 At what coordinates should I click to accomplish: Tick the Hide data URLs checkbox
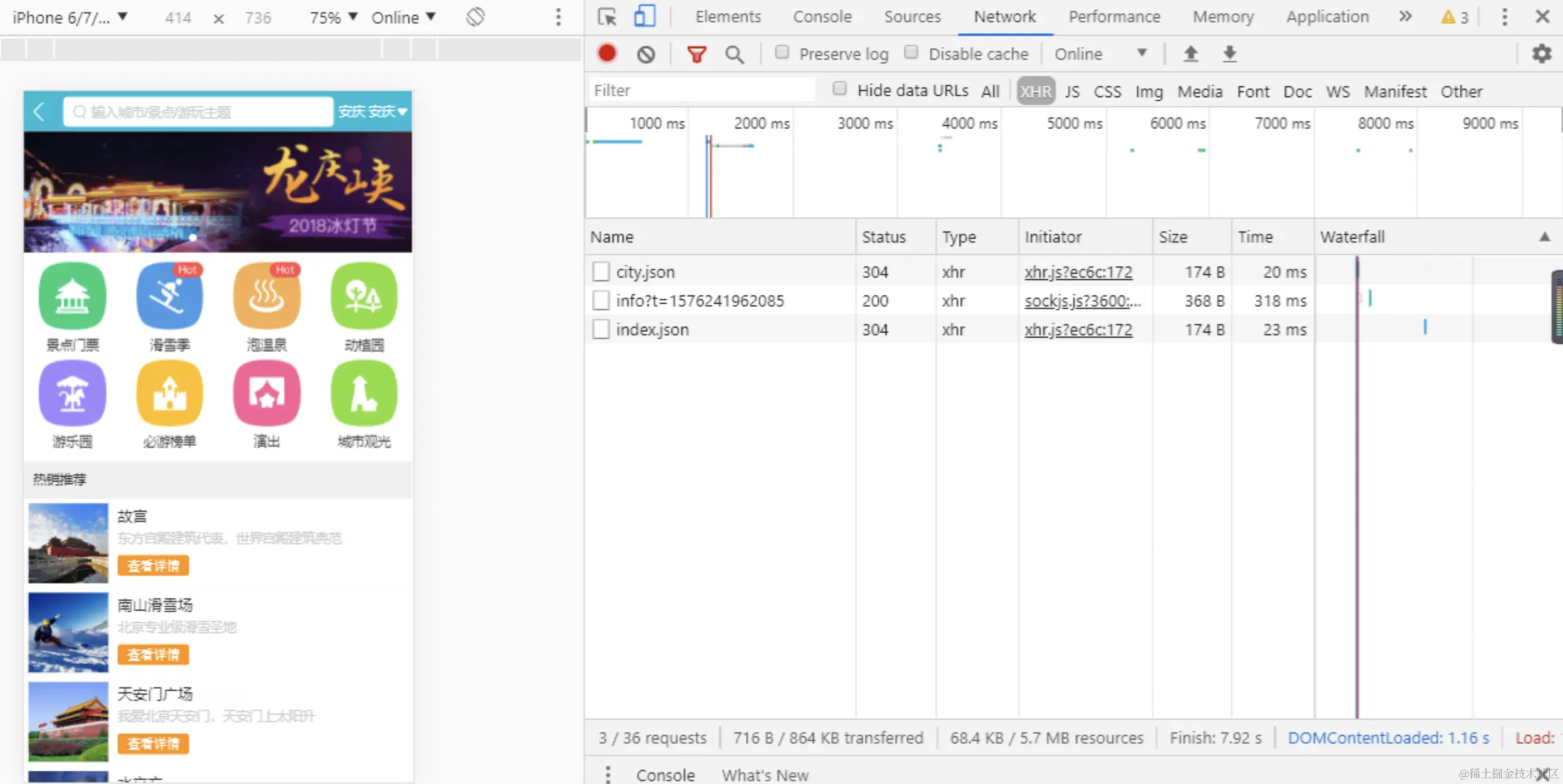839,89
